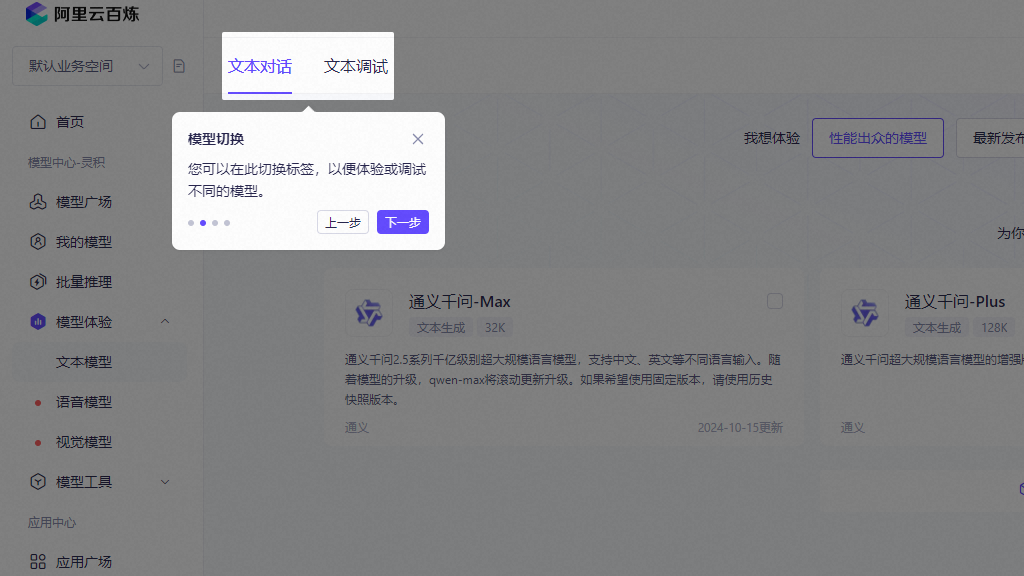Open 应用广场 in the sidebar
The image size is (1024, 576).
point(84,562)
